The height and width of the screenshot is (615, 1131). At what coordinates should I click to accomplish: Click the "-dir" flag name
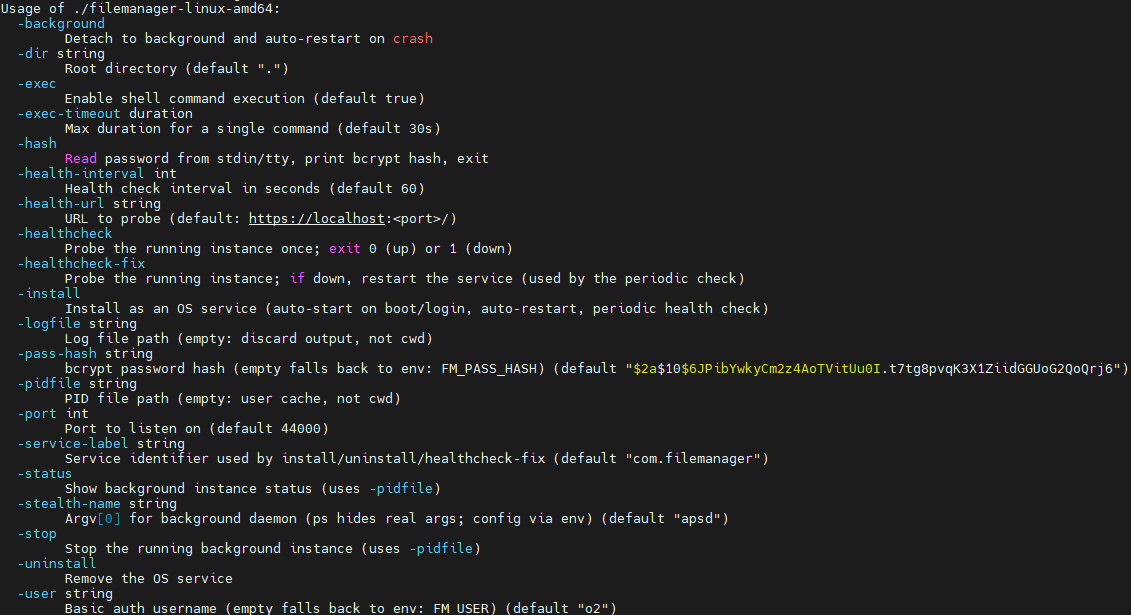pyautogui.click(x=33, y=53)
